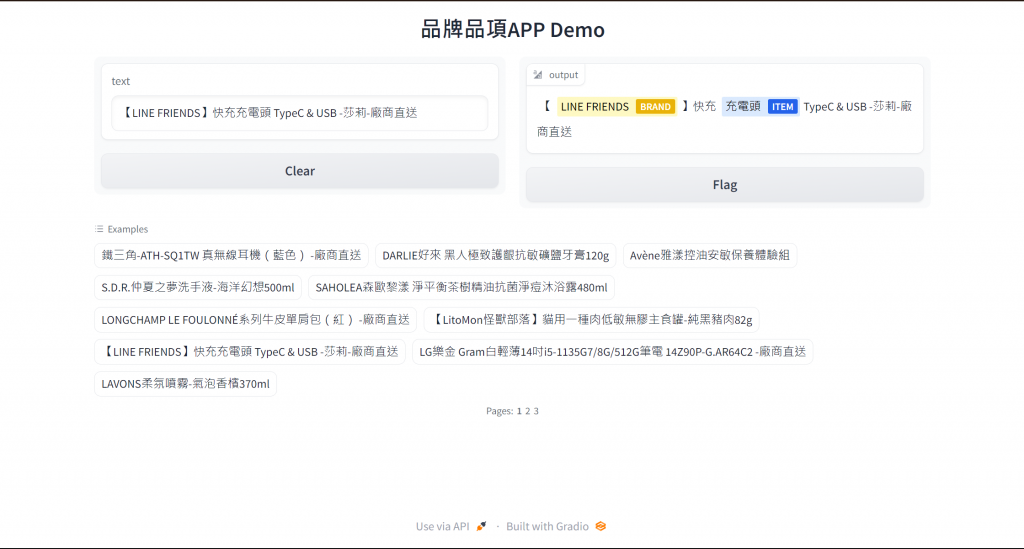The image size is (1024, 549).
Task: Click the output label icon
Action: point(537,75)
